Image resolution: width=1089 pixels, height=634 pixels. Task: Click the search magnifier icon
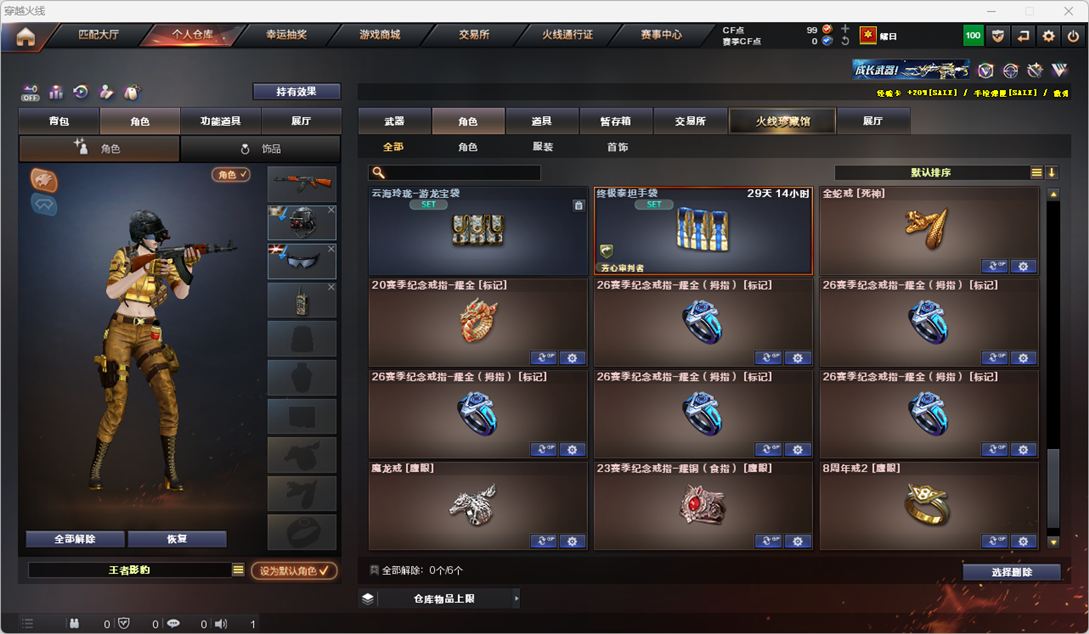click(x=378, y=172)
